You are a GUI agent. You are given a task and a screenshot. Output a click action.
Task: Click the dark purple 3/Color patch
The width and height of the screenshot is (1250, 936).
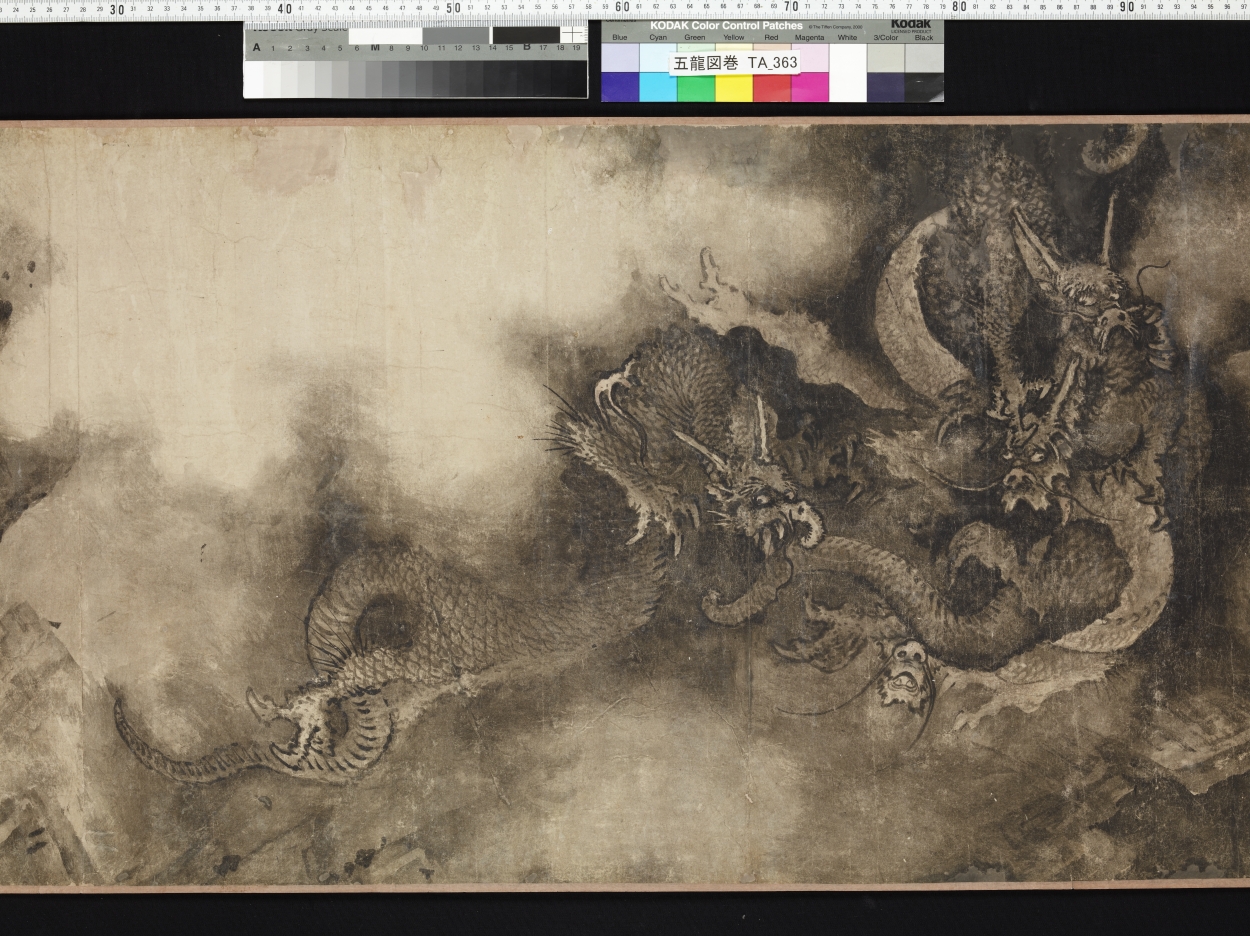pos(886,87)
